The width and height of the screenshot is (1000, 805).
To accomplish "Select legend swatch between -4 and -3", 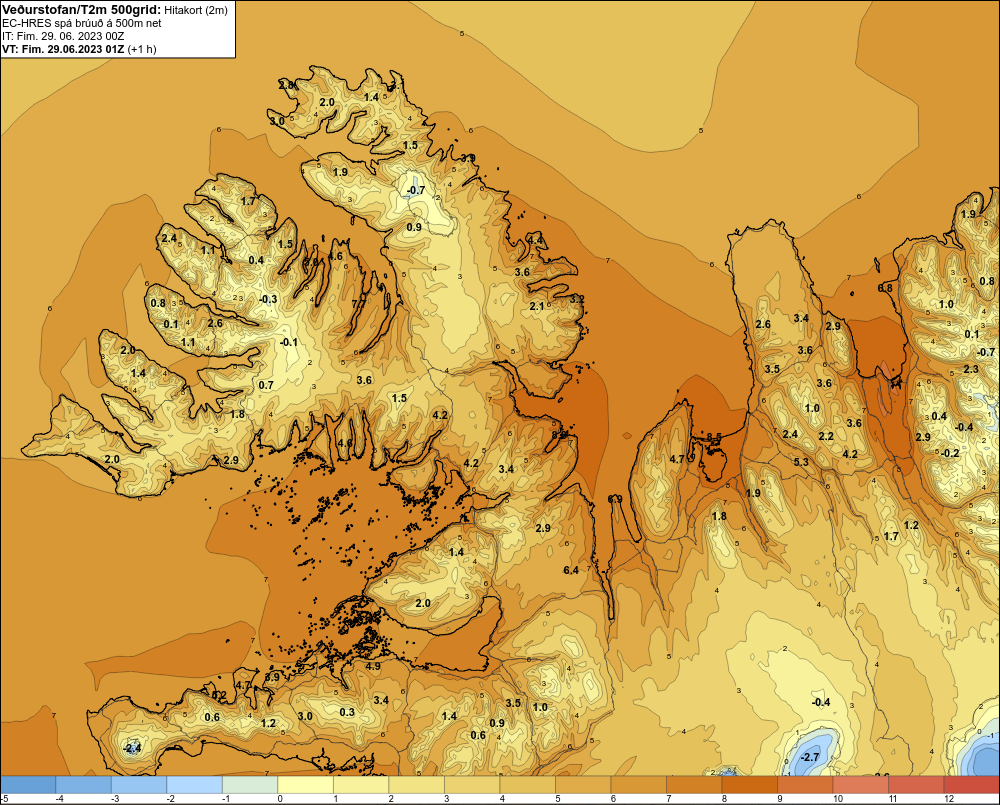I will tap(84, 785).
